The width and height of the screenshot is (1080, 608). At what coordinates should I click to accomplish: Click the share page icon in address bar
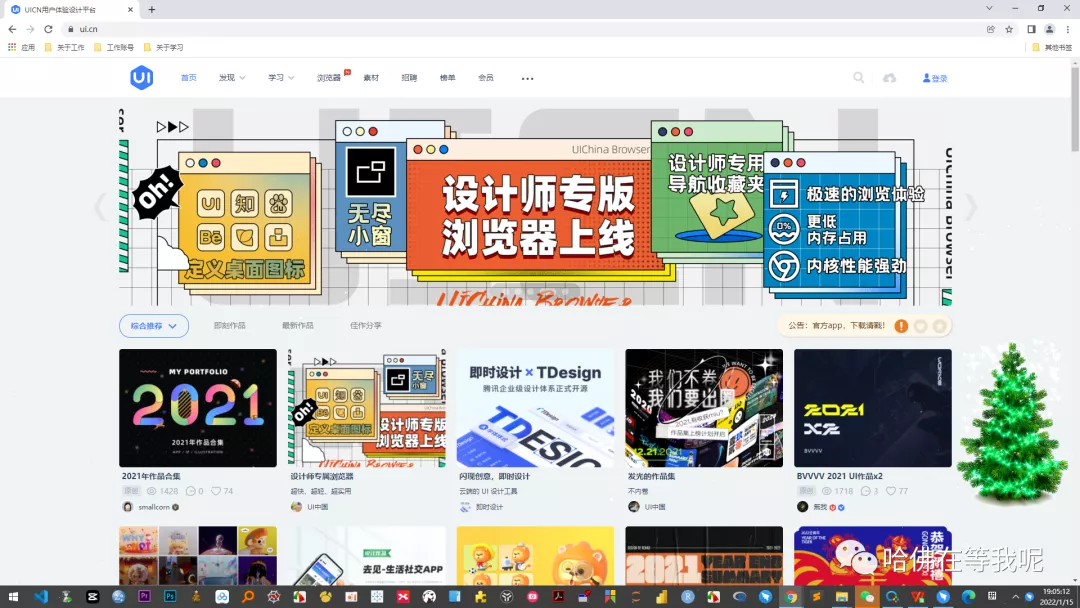coord(990,29)
